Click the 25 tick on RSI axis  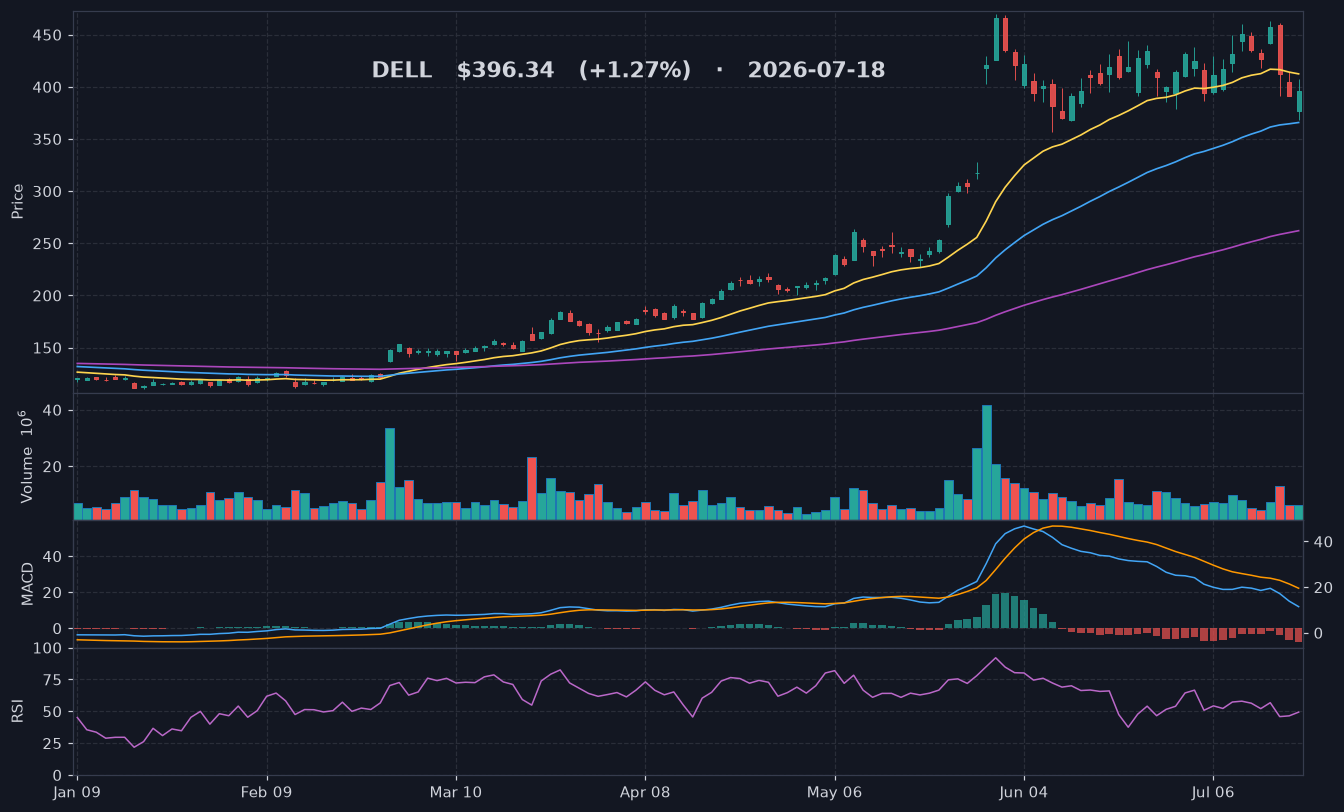pos(53,744)
